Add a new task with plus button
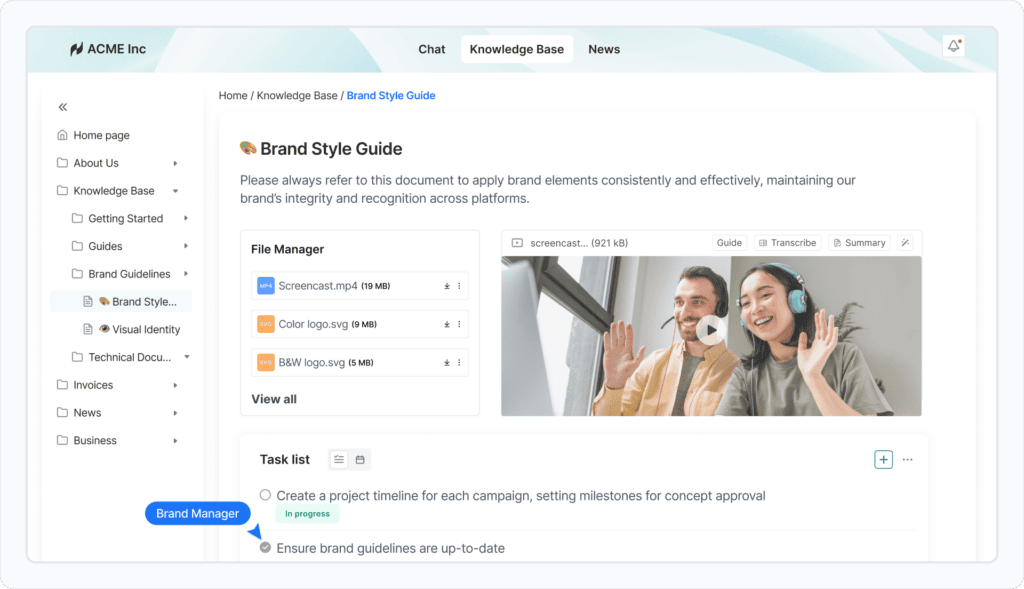 pyautogui.click(x=883, y=460)
